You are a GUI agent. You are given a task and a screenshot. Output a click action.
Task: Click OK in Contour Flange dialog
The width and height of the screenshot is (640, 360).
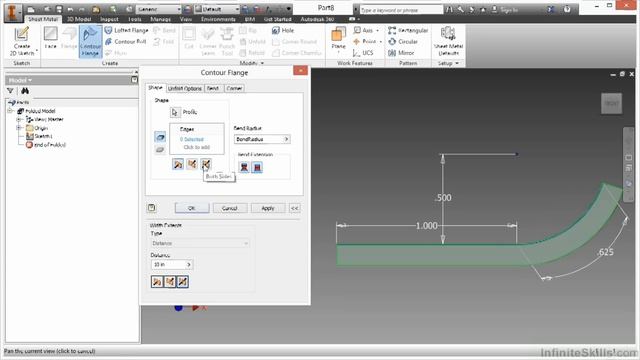point(192,208)
